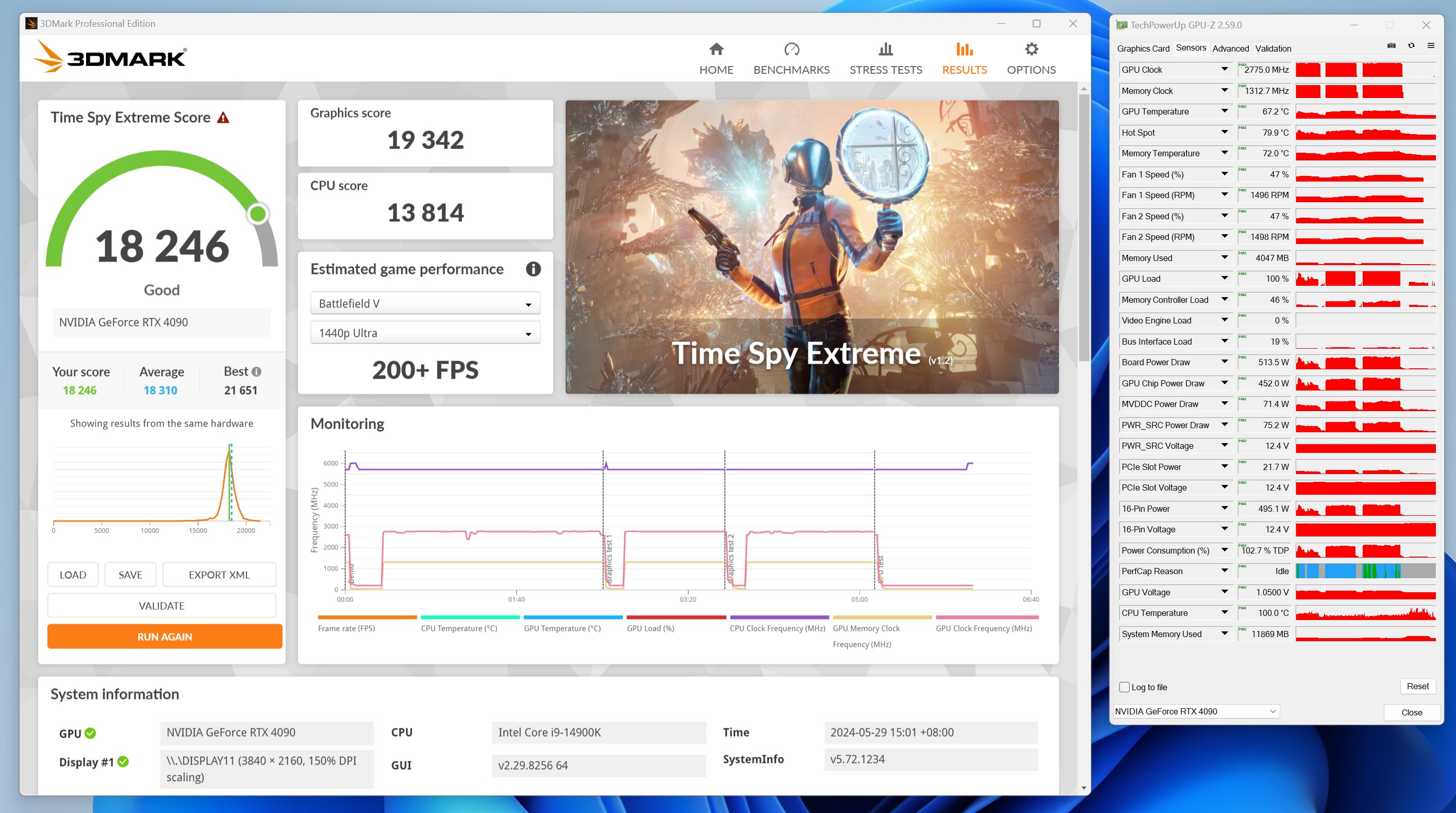
Task: Open the 1440p Ultra resolution dropdown
Action: (x=425, y=333)
